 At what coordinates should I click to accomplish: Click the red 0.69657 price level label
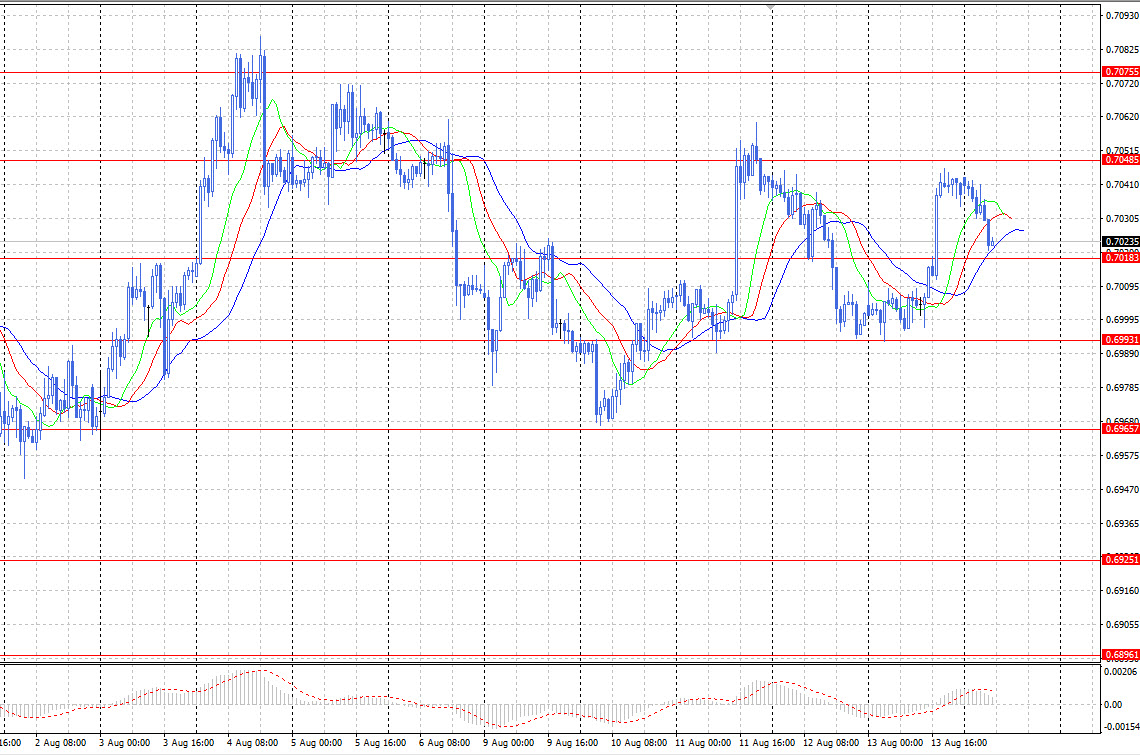(x=1121, y=430)
